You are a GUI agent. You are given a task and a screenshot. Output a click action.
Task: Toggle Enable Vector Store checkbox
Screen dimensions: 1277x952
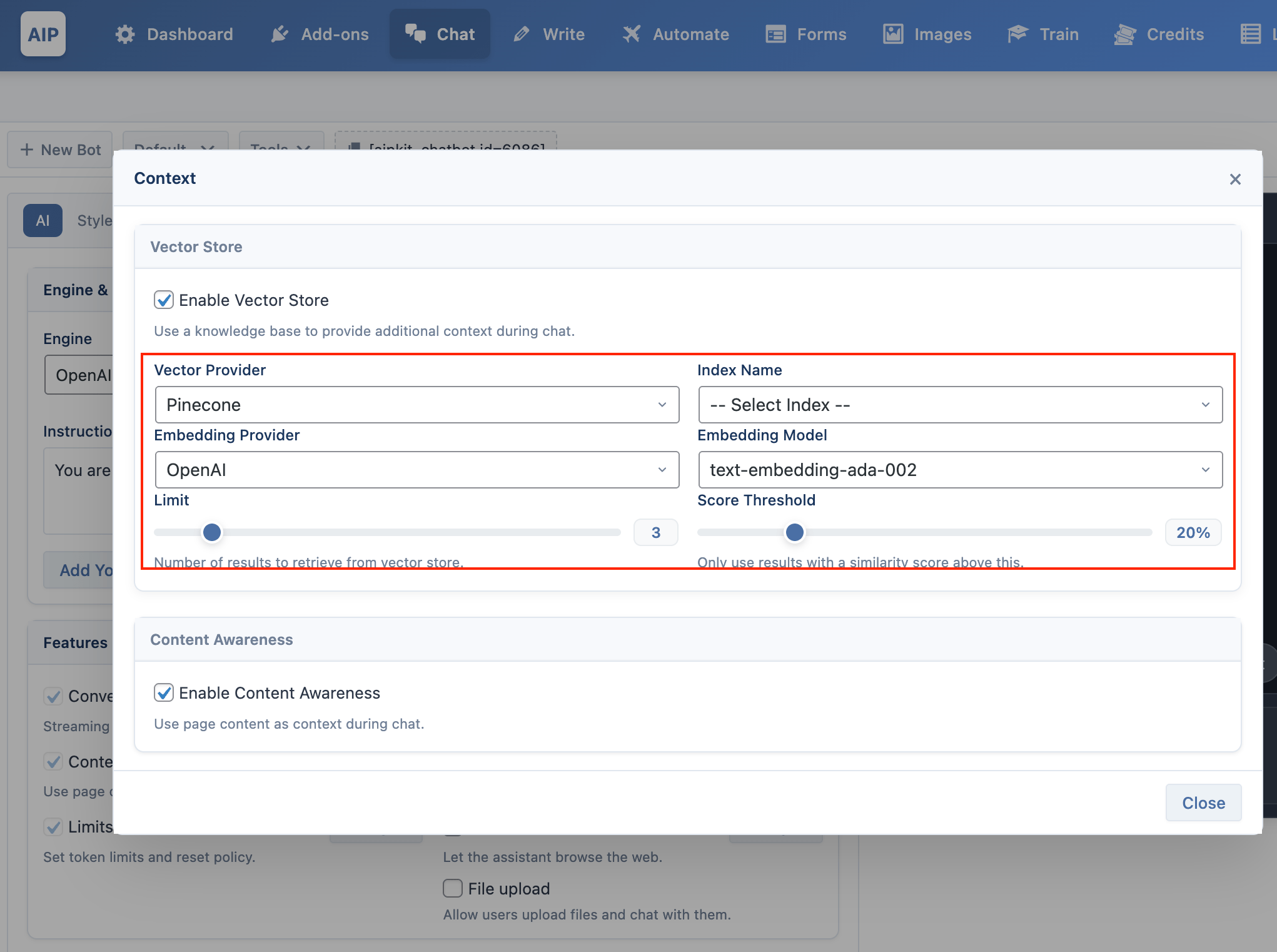tap(164, 300)
